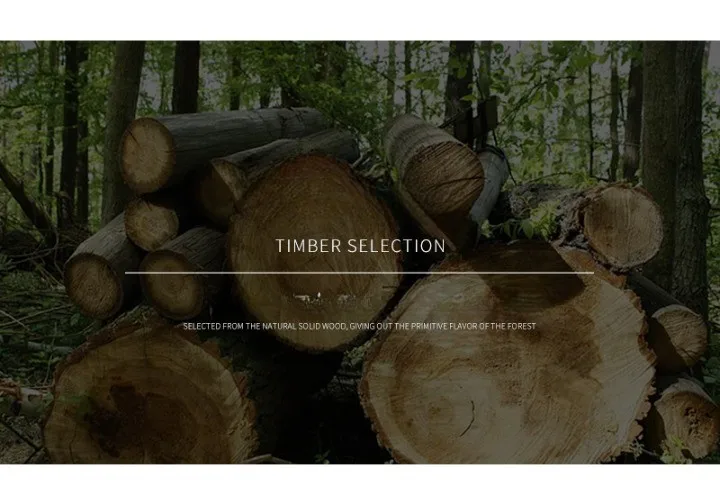Click the topmost log end at upper left

click(147, 155)
